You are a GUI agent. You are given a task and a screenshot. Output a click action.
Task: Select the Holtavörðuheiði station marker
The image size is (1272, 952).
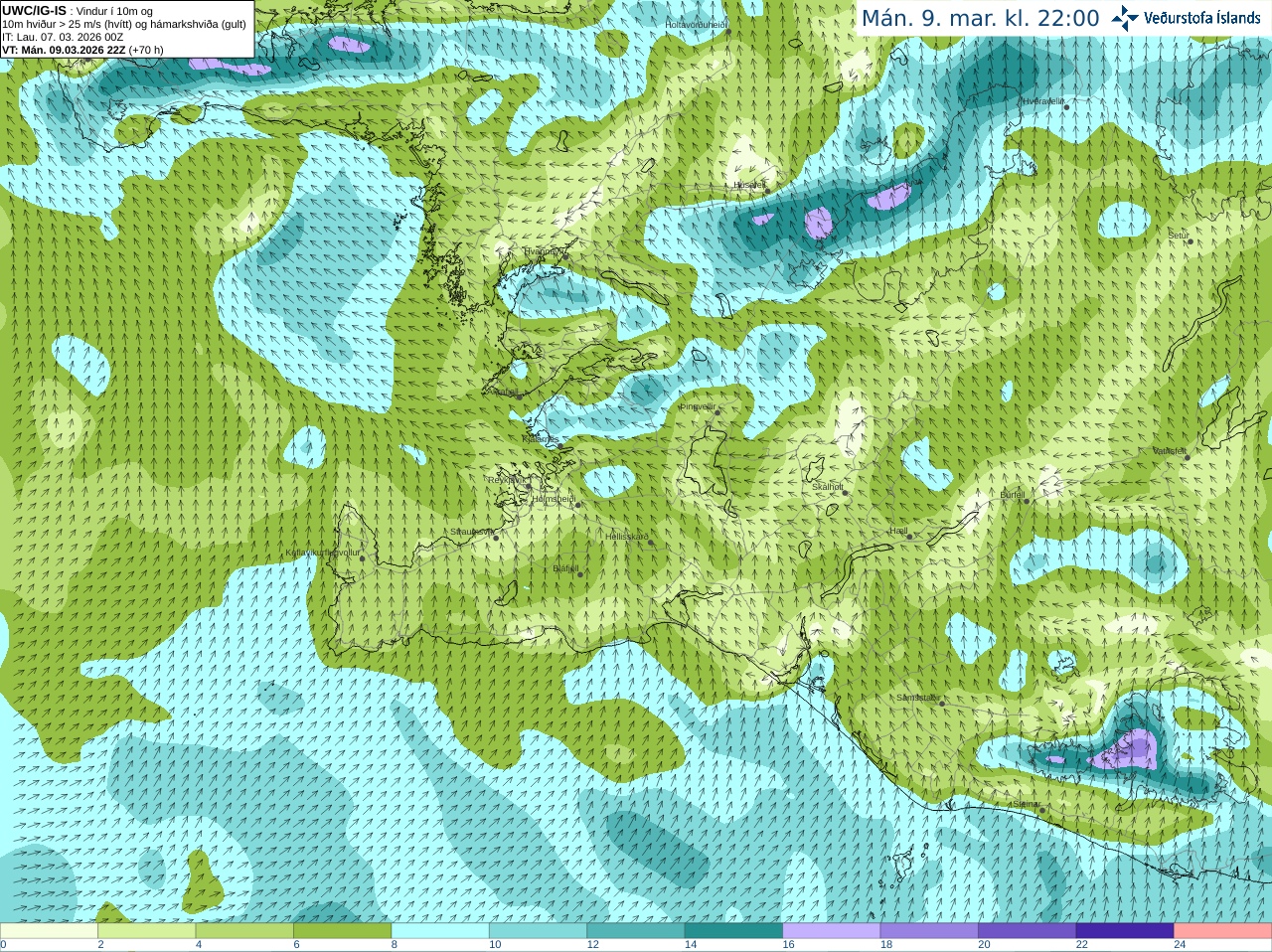pyautogui.click(x=728, y=32)
